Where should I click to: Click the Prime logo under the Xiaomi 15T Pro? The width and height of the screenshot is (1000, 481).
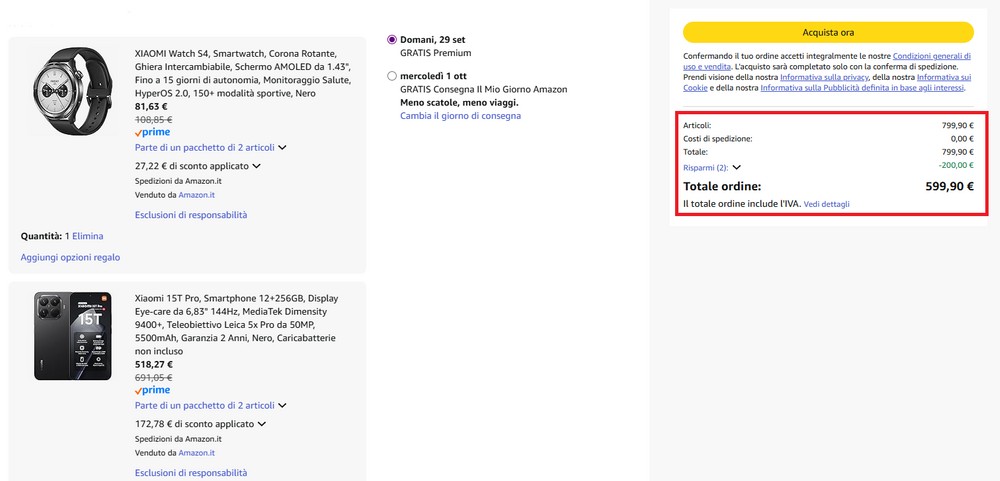[152, 390]
